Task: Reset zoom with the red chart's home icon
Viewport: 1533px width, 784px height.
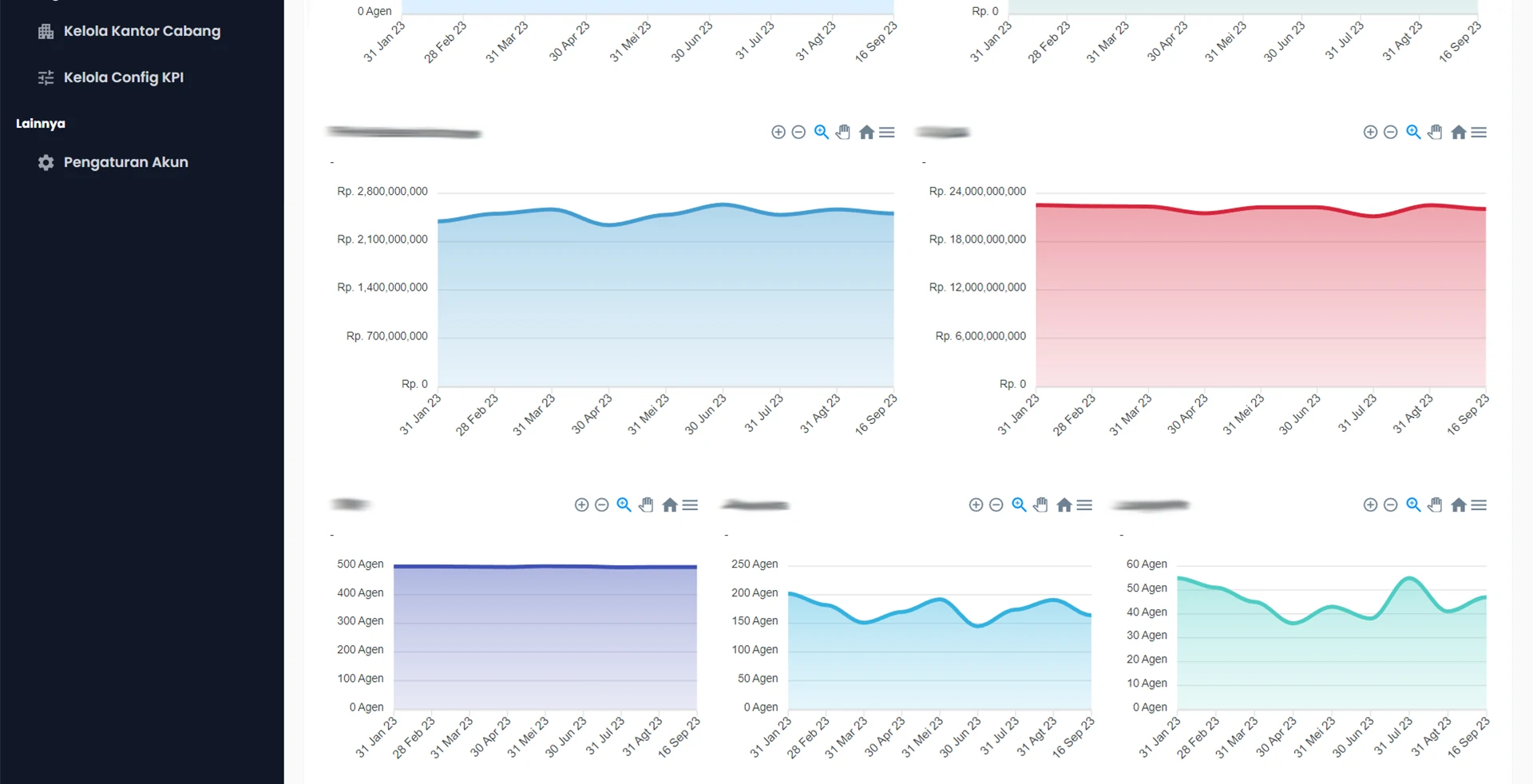Action: (1458, 133)
